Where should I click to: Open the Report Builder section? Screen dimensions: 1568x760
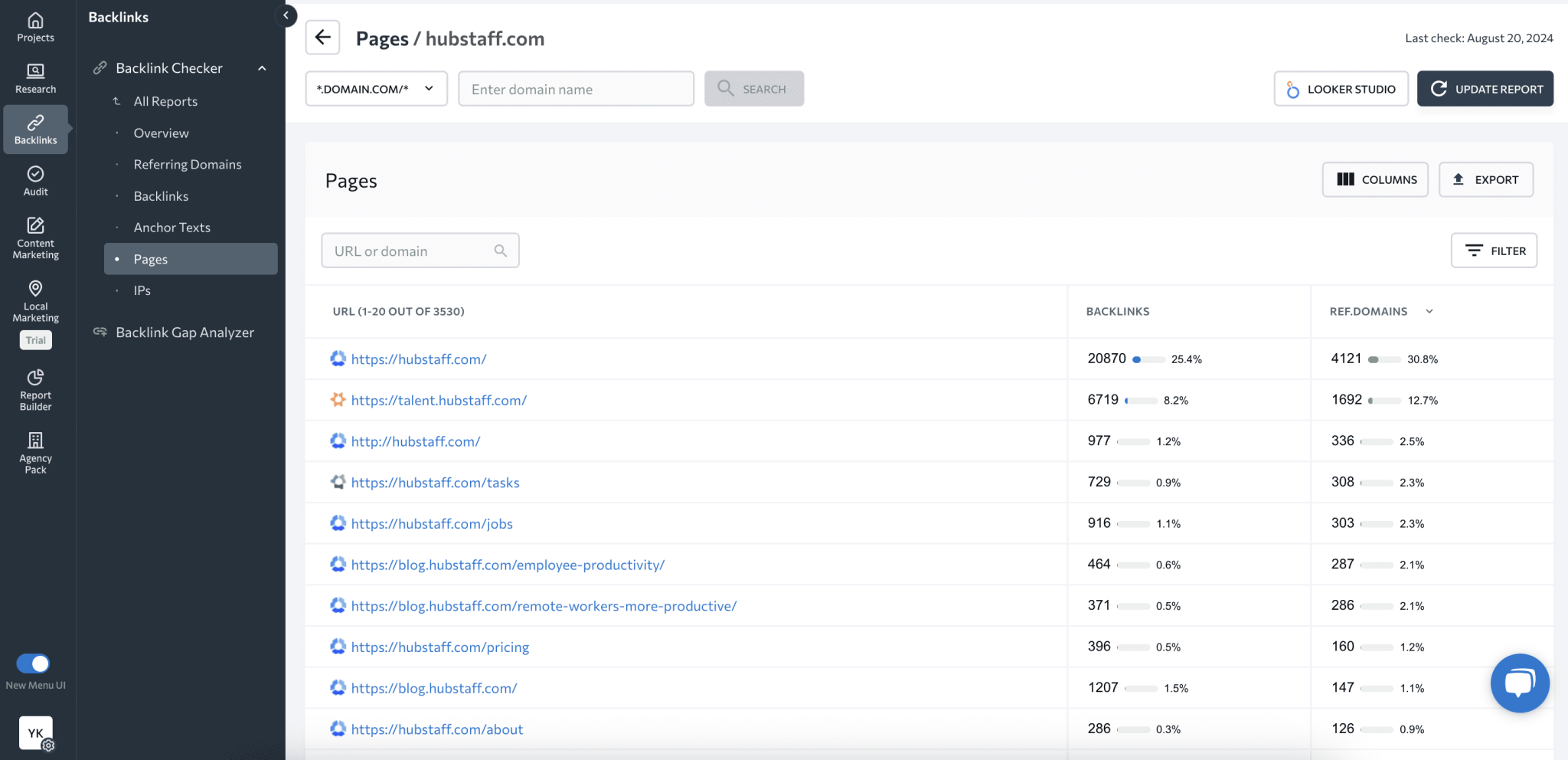click(x=35, y=389)
